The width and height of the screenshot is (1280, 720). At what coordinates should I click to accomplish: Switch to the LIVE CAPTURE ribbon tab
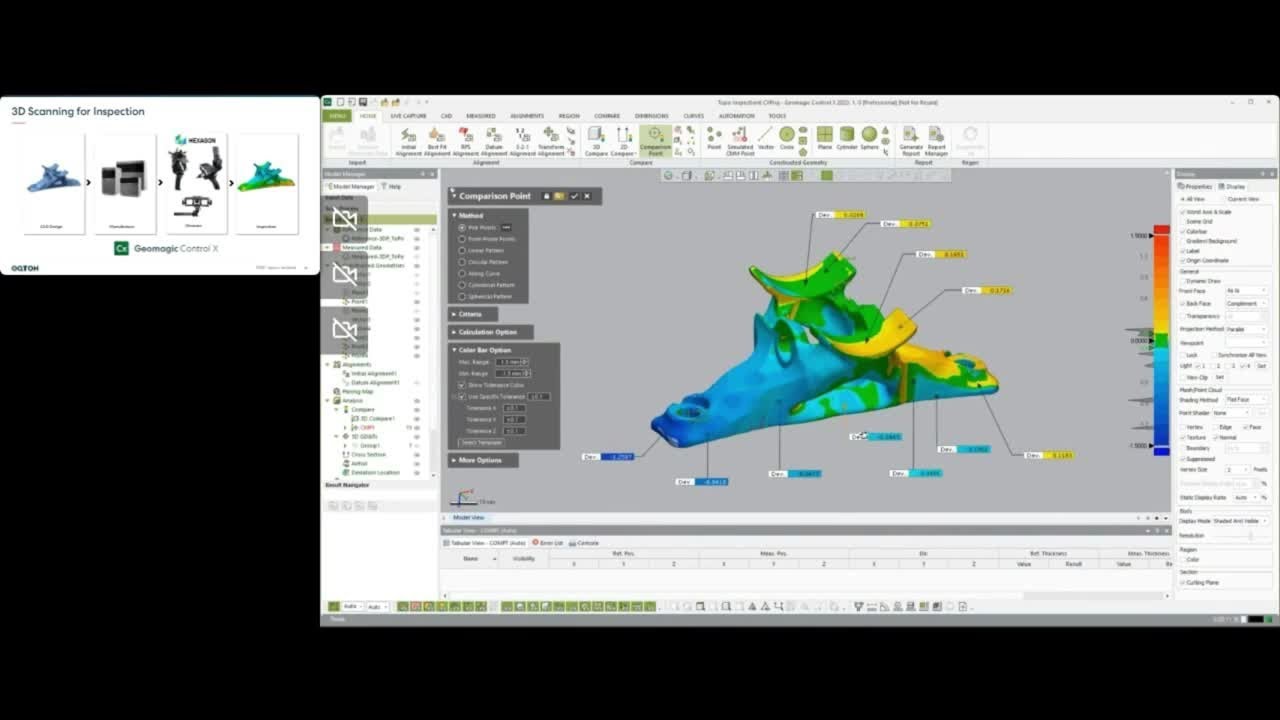[x=408, y=116]
